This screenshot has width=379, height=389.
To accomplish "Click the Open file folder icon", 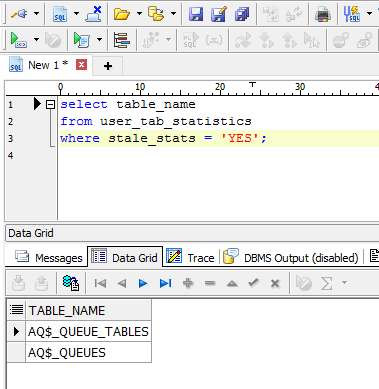I will [x=122, y=14].
